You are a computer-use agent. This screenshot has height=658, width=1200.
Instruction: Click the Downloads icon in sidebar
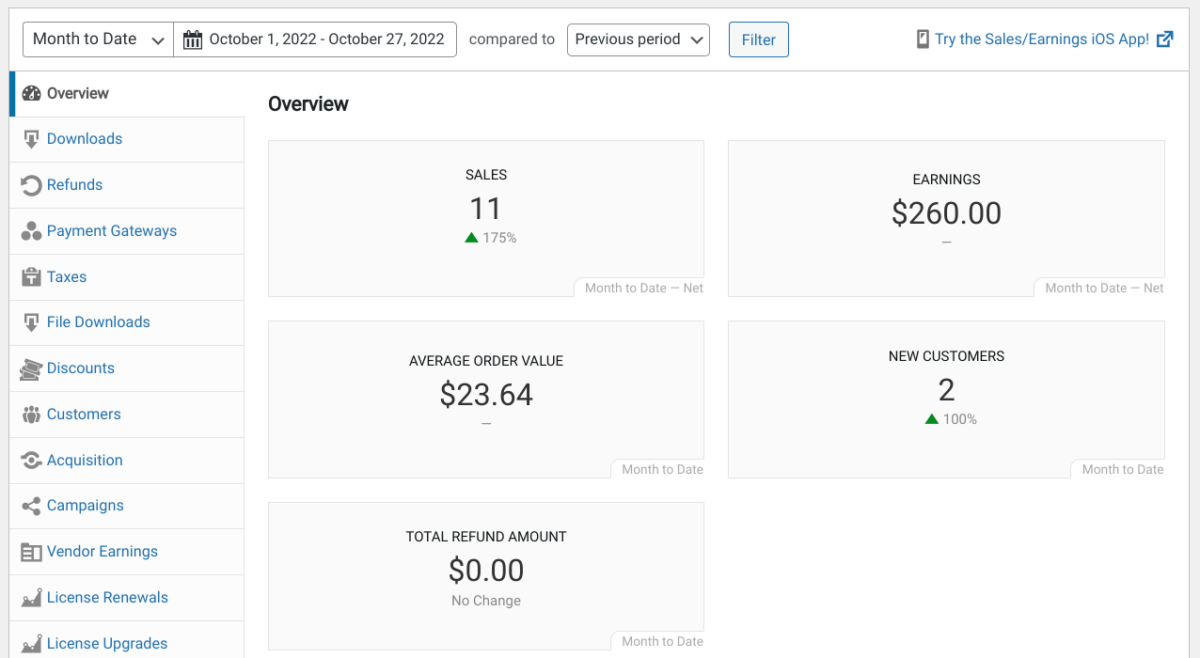click(31, 139)
